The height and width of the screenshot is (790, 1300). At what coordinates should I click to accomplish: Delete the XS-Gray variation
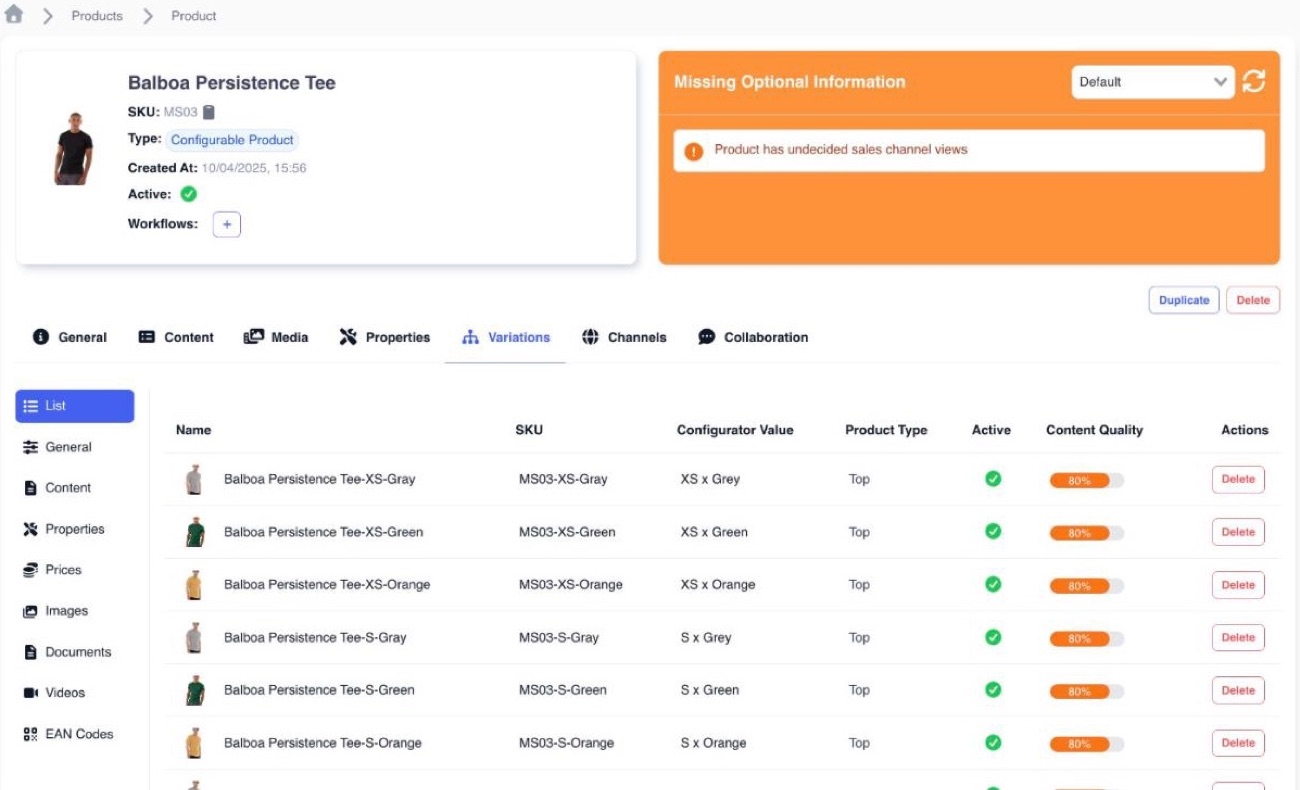[x=1238, y=479]
